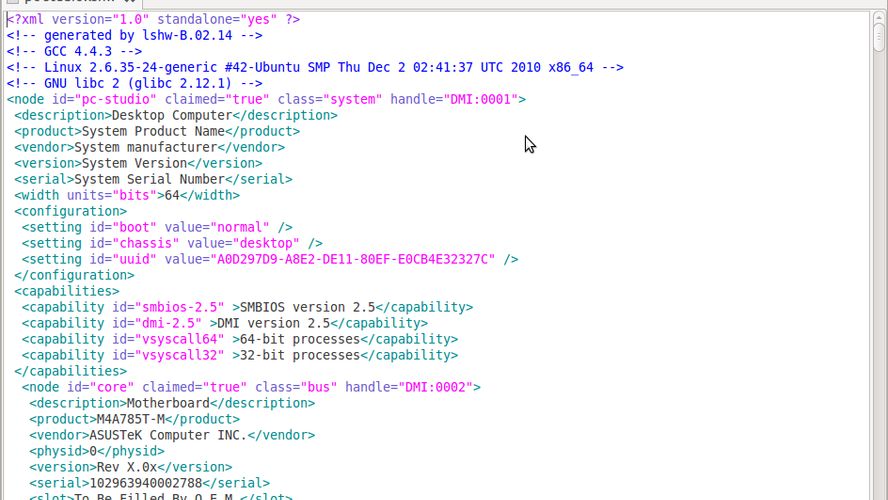The height and width of the screenshot is (500, 888).
Task: Click the "32-bit processes" capability line
Action: click(x=240, y=355)
